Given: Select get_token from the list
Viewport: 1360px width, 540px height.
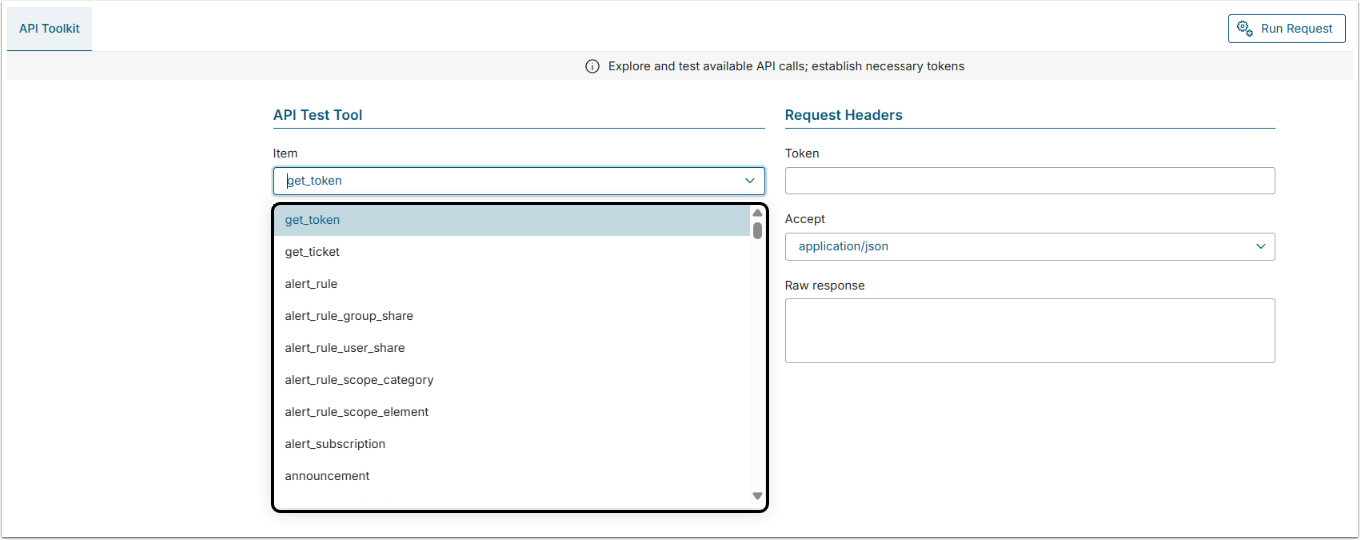Looking at the screenshot, I should (312, 220).
